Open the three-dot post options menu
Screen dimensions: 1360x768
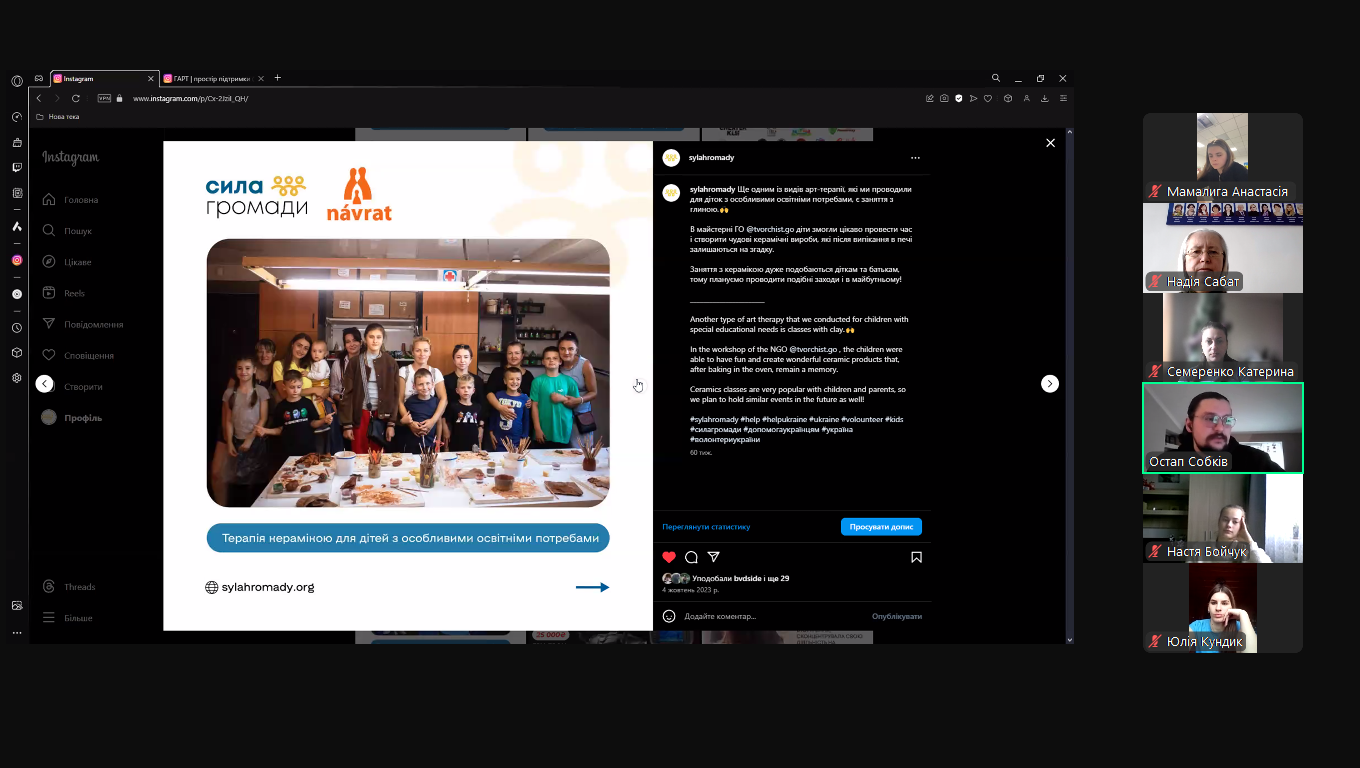(915, 158)
